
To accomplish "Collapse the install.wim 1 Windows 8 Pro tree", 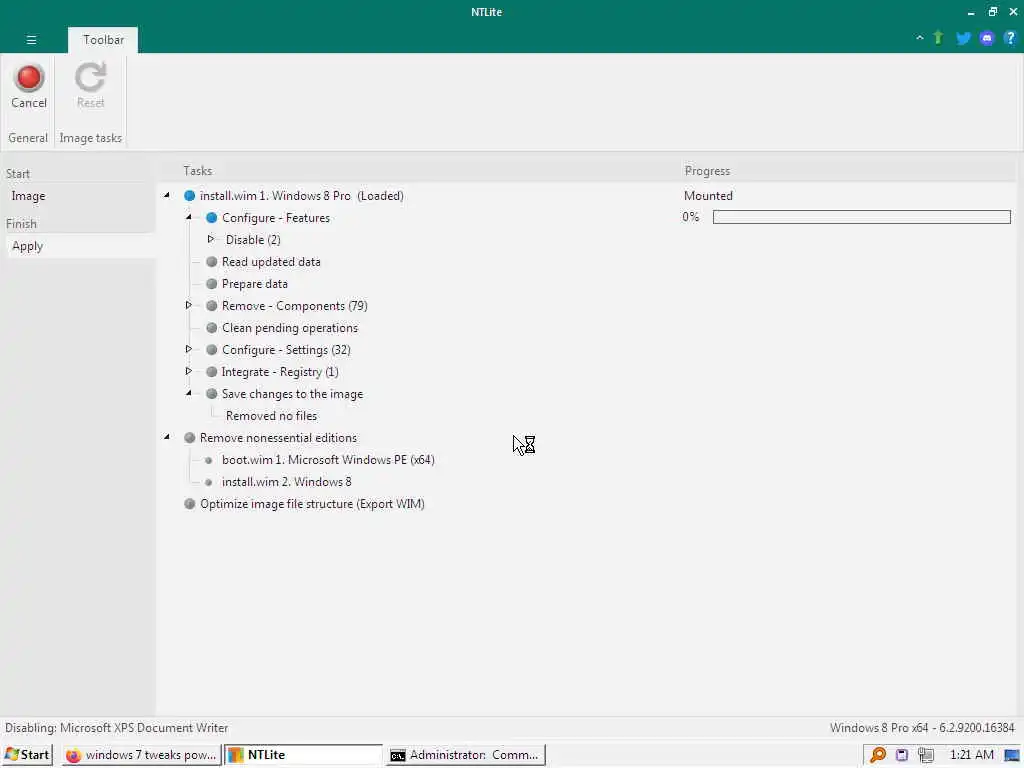I will (167, 195).
